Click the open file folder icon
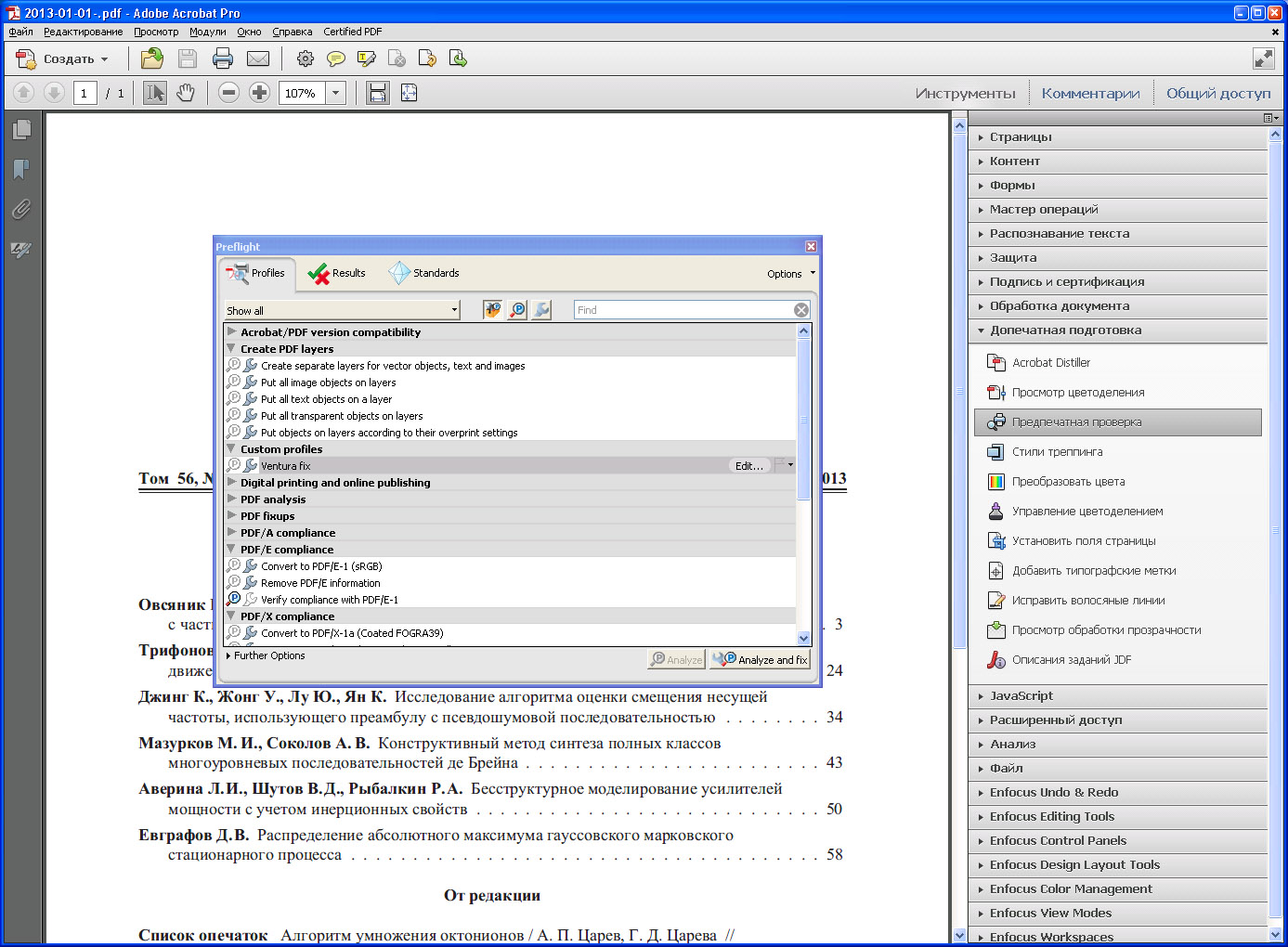Image resolution: width=1288 pixels, height=947 pixels. click(151, 59)
